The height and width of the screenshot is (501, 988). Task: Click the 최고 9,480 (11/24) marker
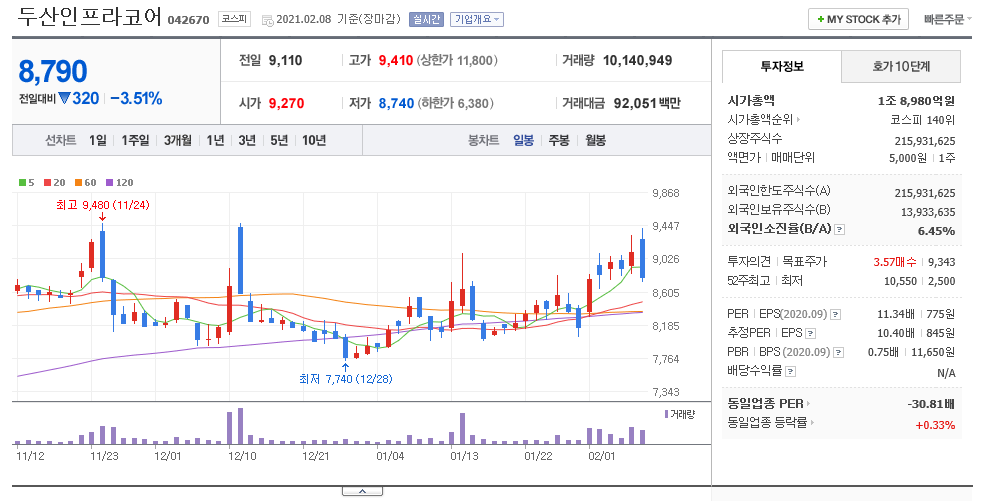pos(103,205)
